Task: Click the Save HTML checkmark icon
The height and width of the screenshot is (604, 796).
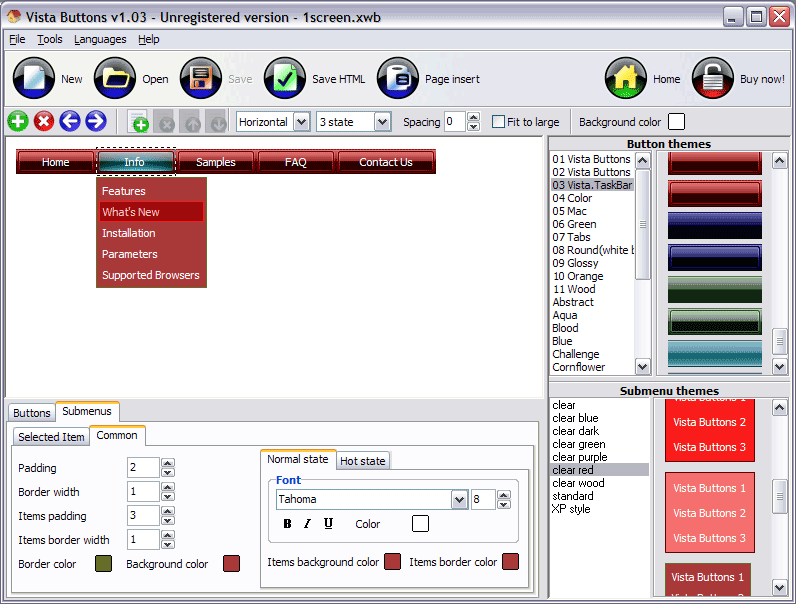Action: pyautogui.click(x=285, y=78)
